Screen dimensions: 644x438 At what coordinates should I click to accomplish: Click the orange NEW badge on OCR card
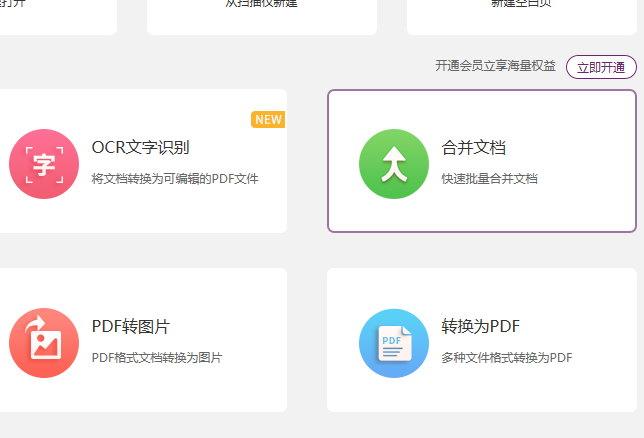(268, 120)
